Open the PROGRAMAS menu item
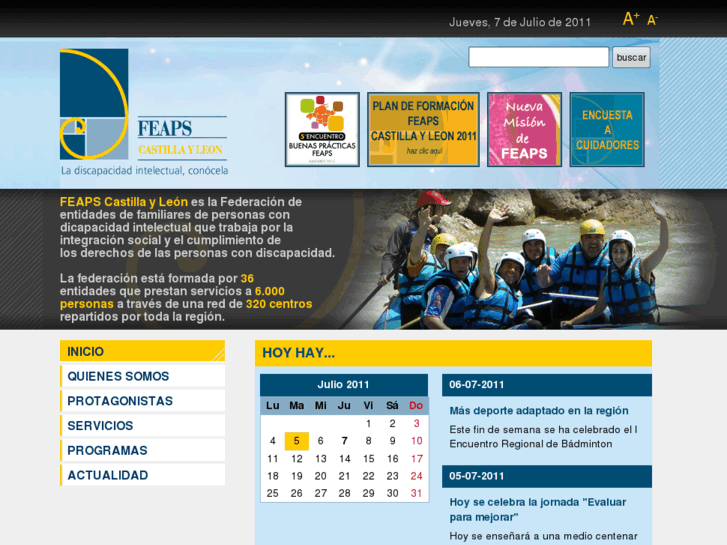 click(x=142, y=450)
